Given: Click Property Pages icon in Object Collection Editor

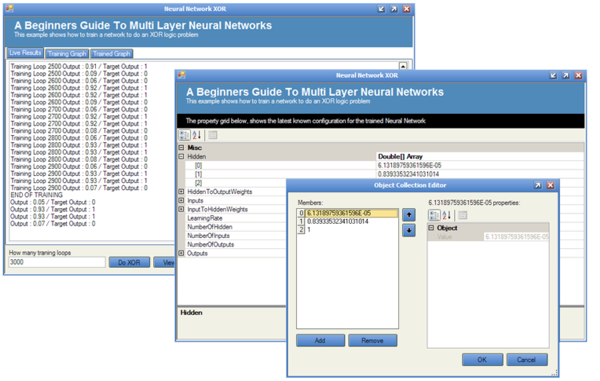Looking at the screenshot, I should coord(462,215).
